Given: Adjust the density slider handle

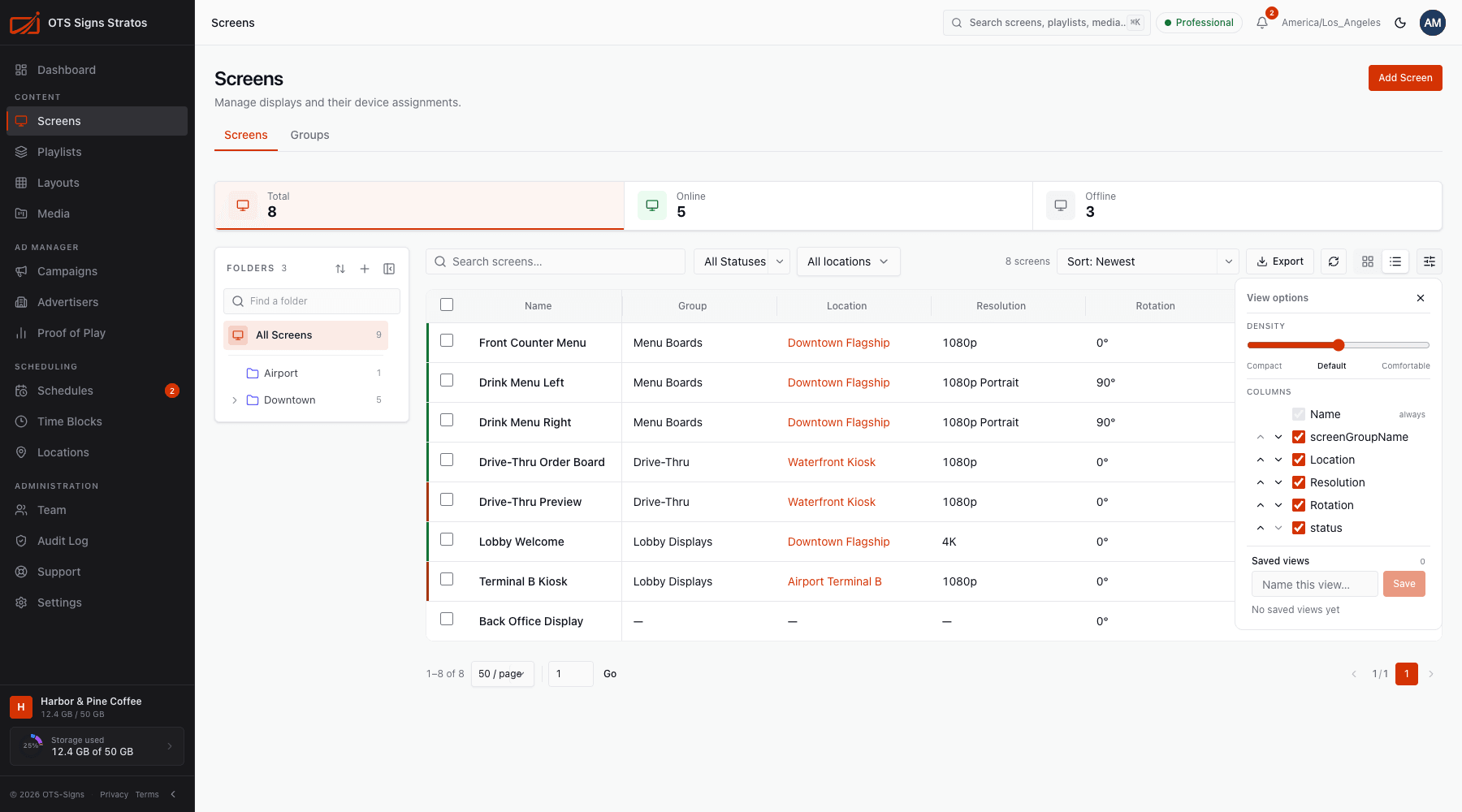Looking at the screenshot, I should coord(1339,345).
